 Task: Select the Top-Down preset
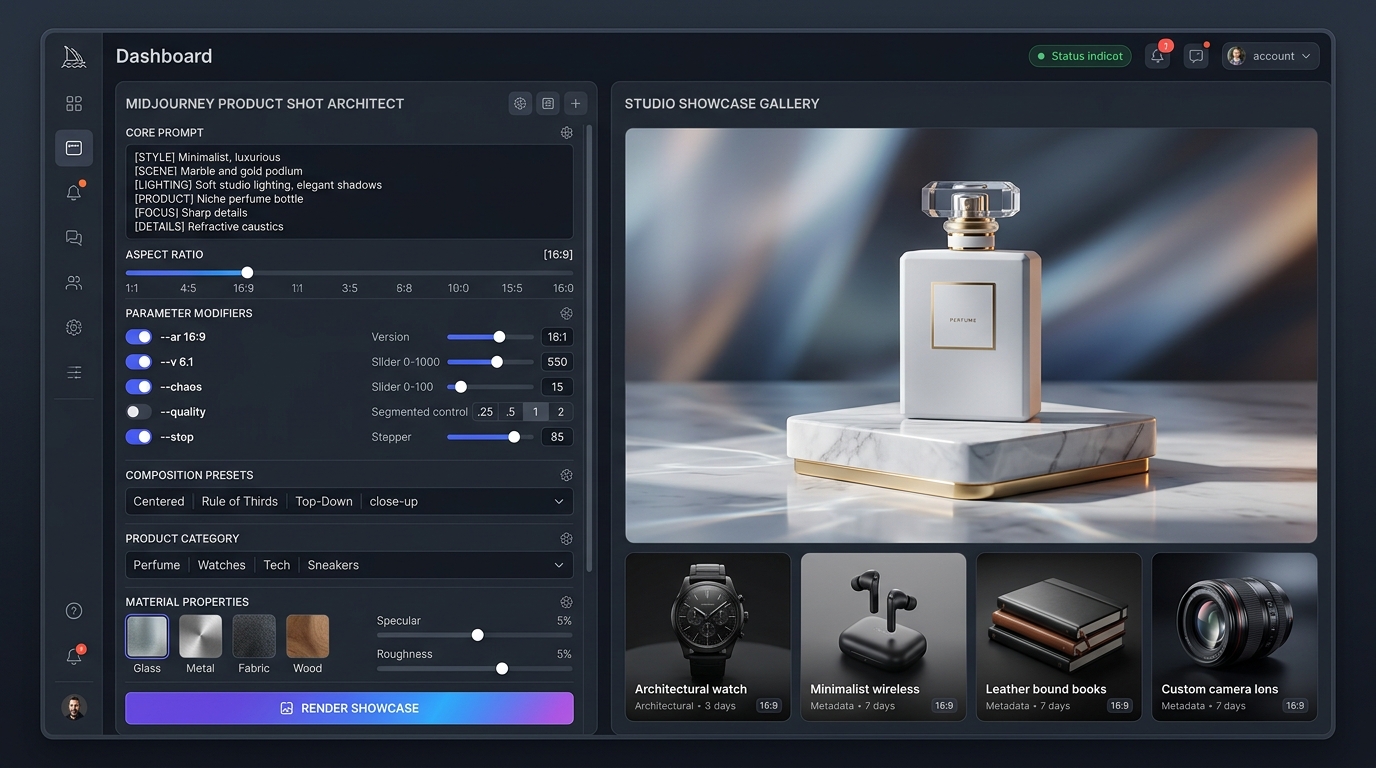[324, 501]
